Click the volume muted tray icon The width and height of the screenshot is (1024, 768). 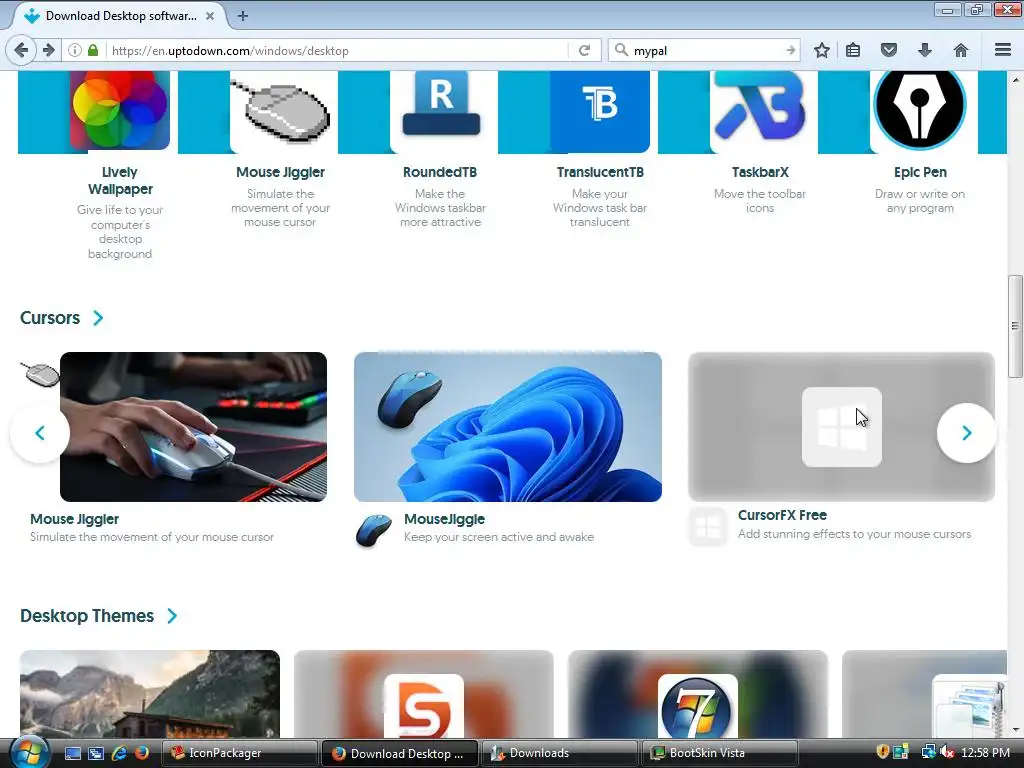(946, 752)
